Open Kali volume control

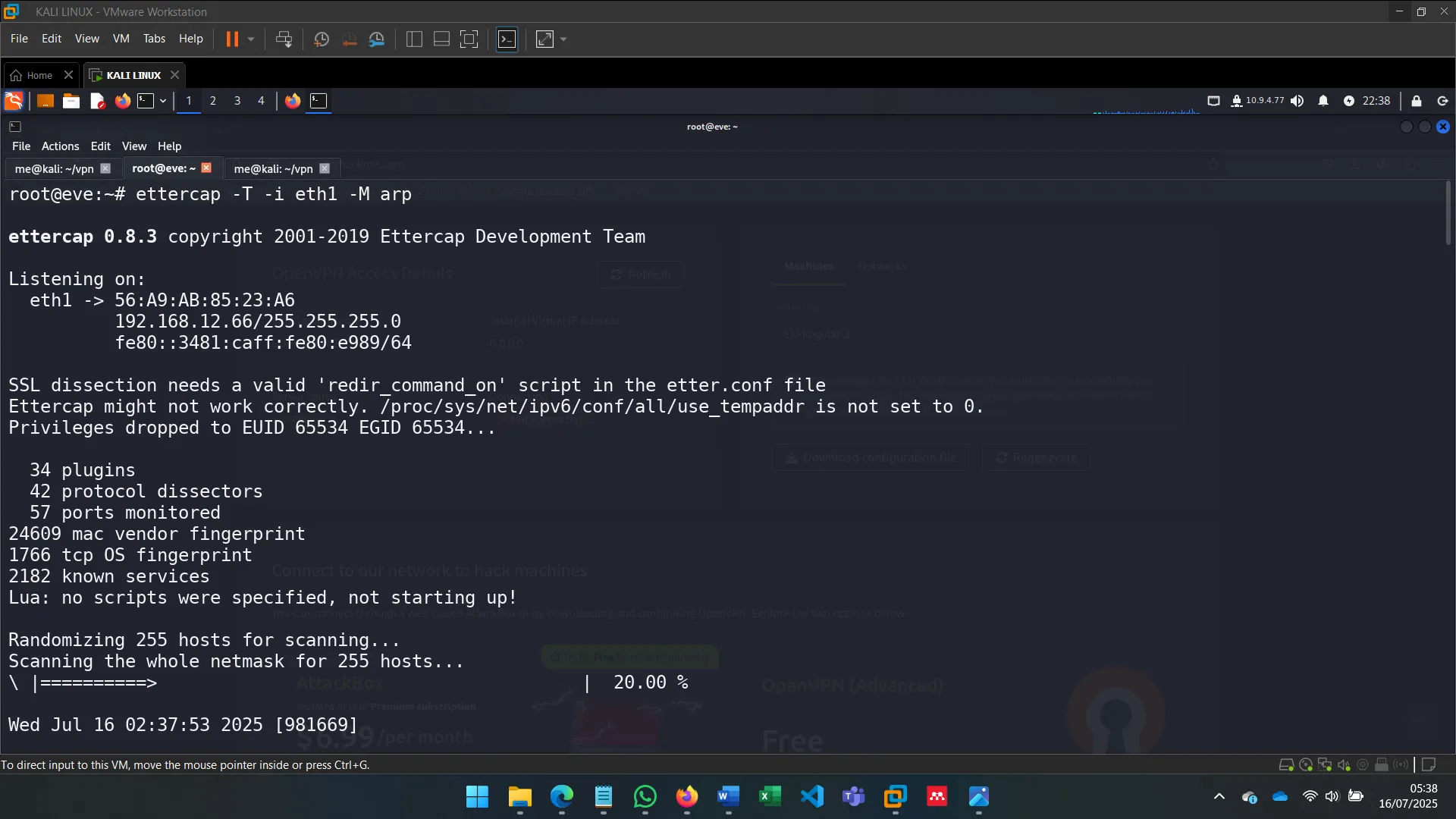click(1298, 101)
